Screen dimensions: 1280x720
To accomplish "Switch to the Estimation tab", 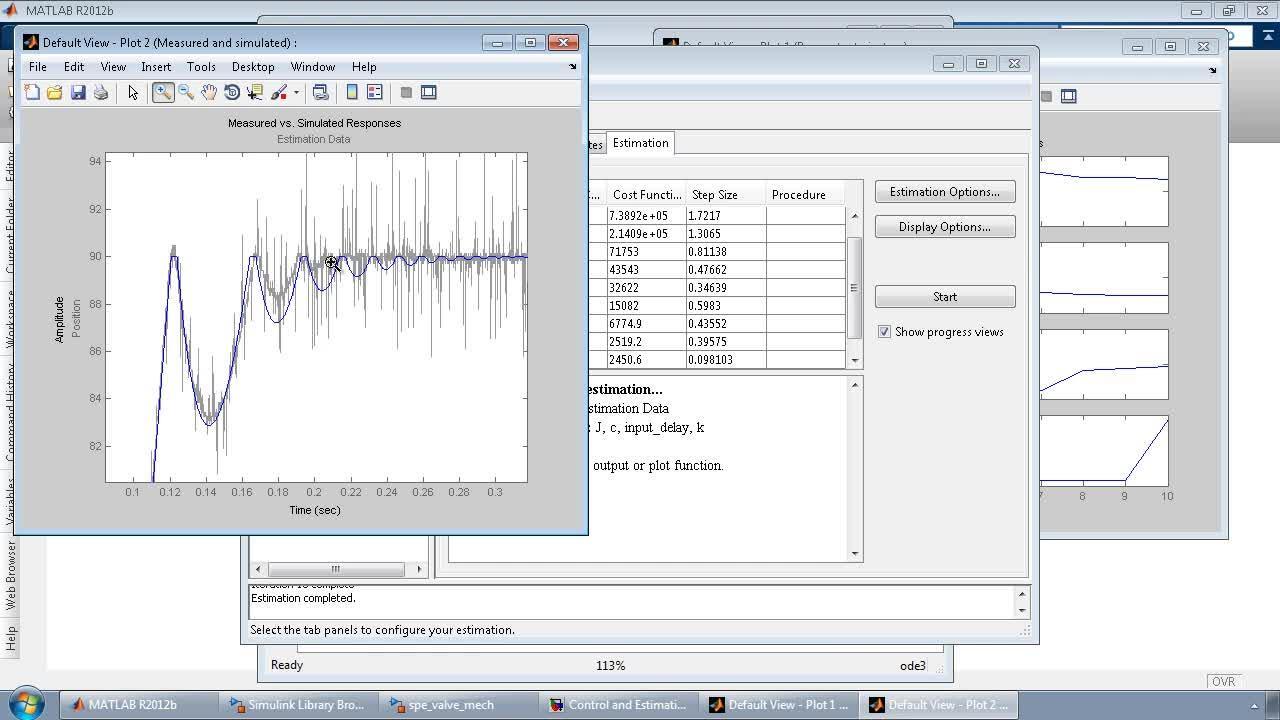I will pos(641,143).
